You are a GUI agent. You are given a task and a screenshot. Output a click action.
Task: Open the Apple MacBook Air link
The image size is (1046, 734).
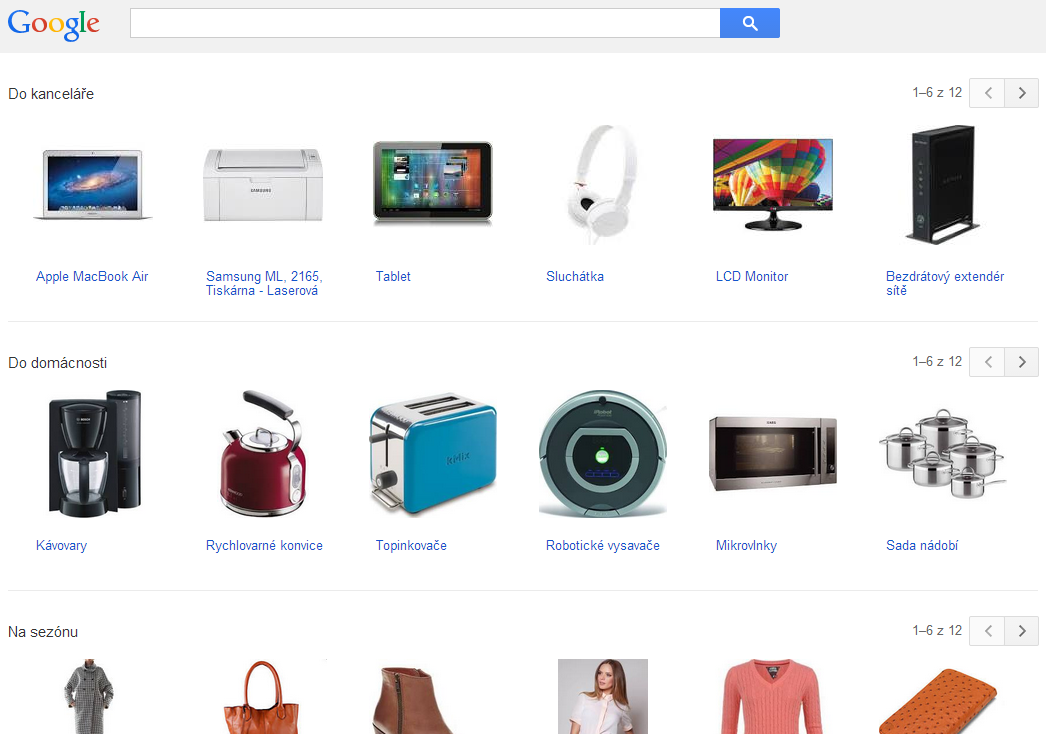click(92, 276)
